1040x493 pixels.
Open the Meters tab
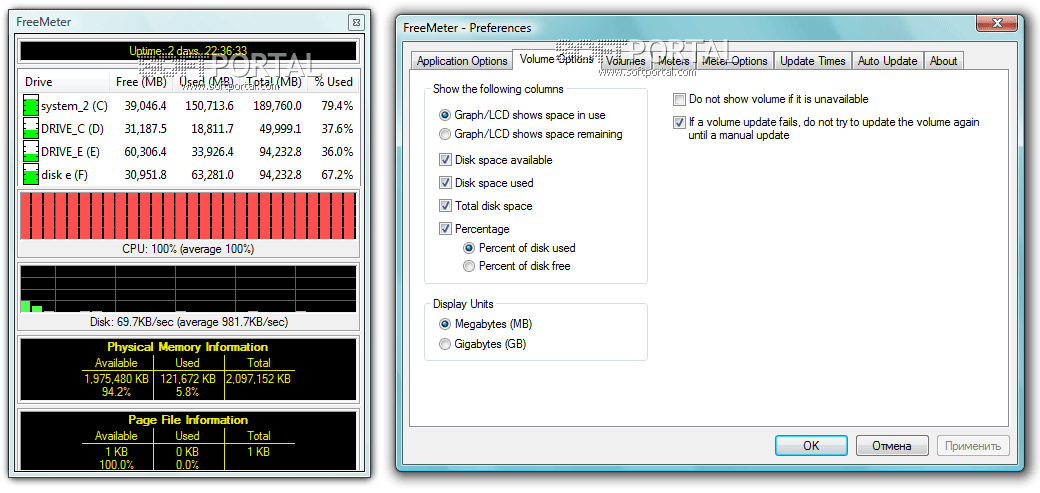[673, 61]
